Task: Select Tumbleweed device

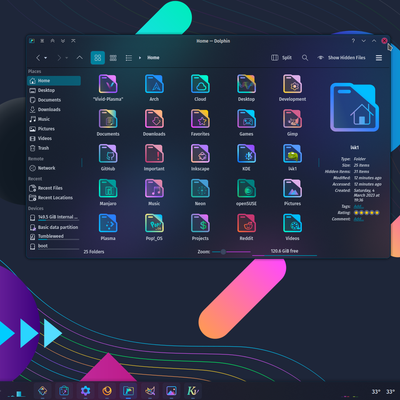Action: click(x=54, y=237)
